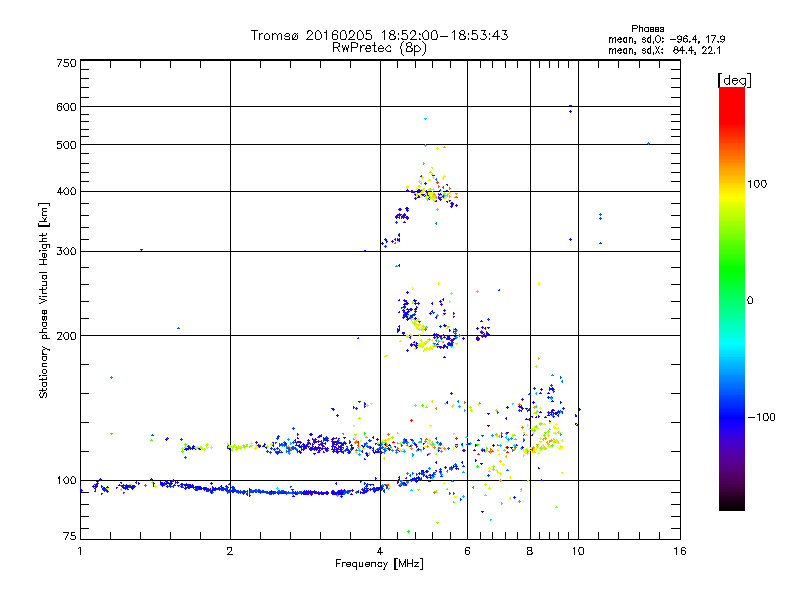Click the 'mean, sd,O: -96.4, 17.9' line
Screen dimensions: 800x600
(666, 39)
